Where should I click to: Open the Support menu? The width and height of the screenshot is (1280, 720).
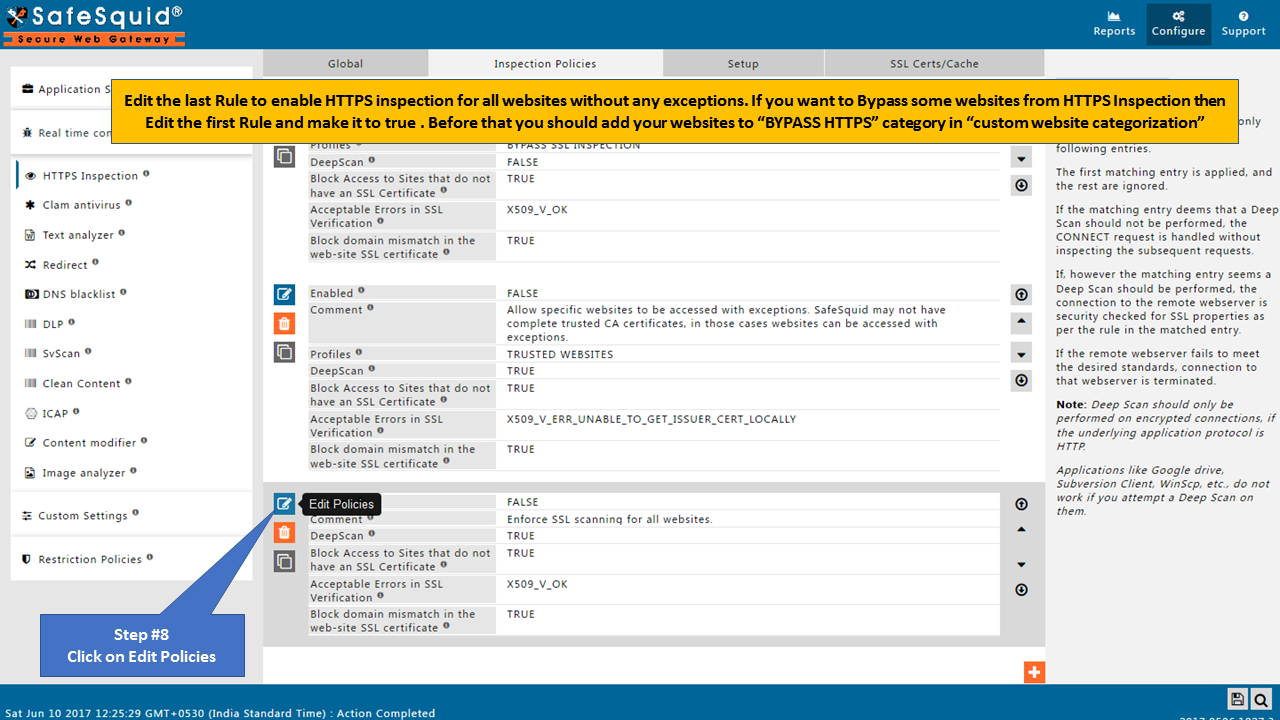(1243, 24)
